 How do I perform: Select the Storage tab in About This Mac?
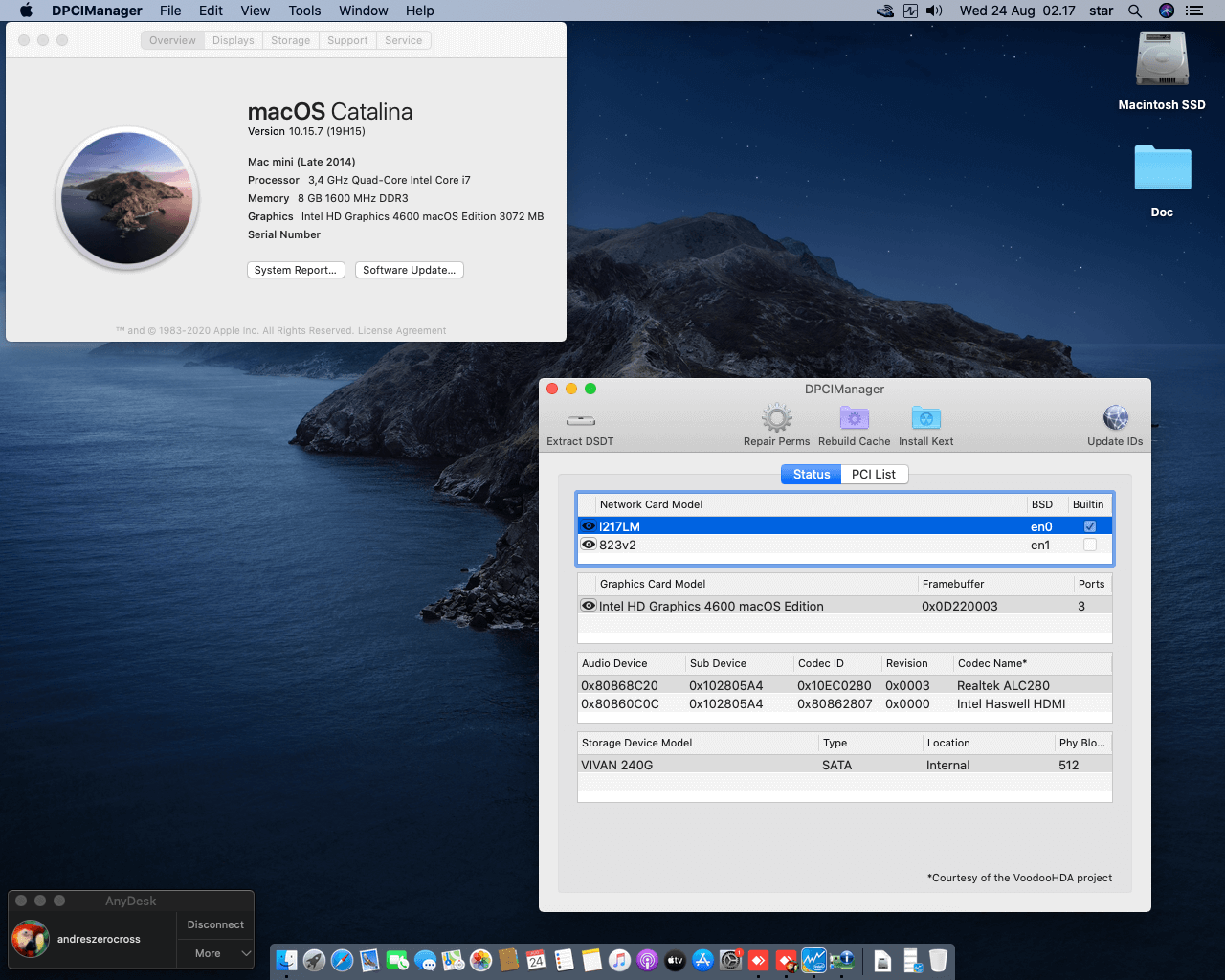pos(290,40)
